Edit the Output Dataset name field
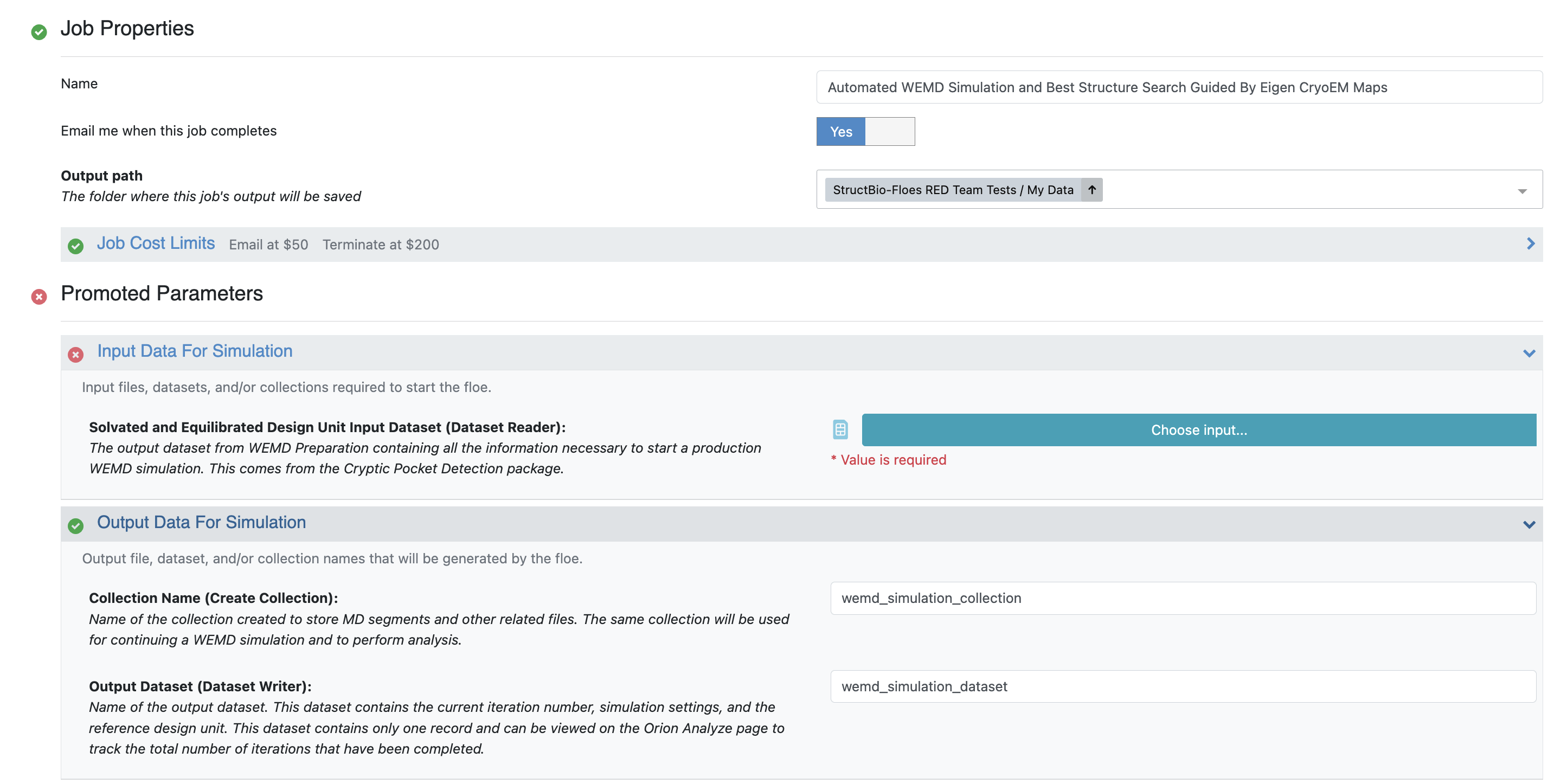Viewport: 1567px width, 784px height. [x=1183, y=686]
